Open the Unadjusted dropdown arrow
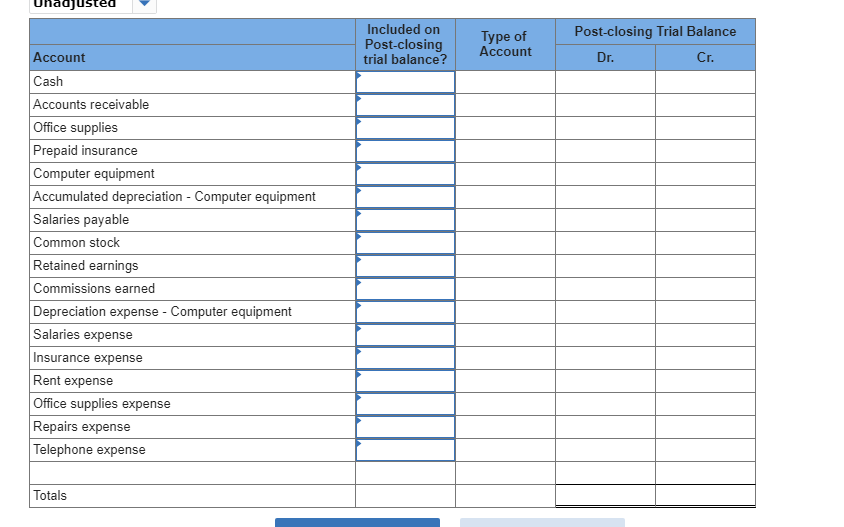 click(144, 4)
